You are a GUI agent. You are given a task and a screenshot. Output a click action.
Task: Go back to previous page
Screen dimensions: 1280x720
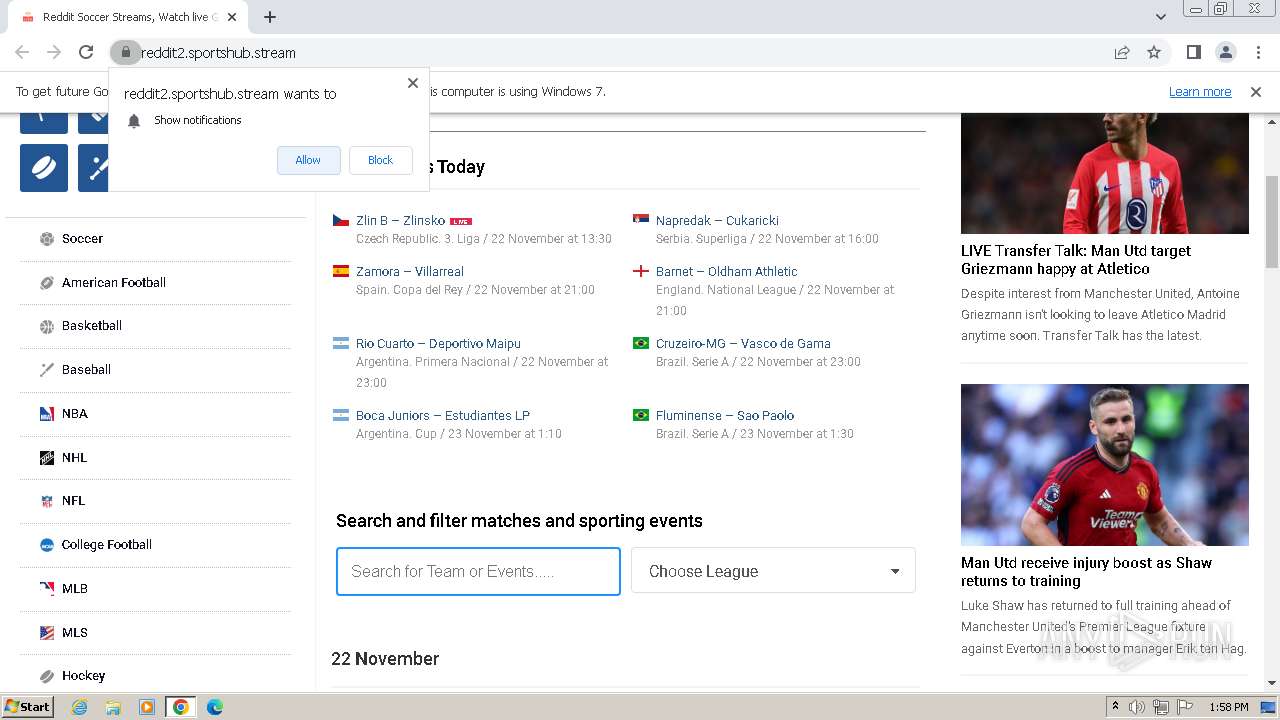(x=22, y=52)
